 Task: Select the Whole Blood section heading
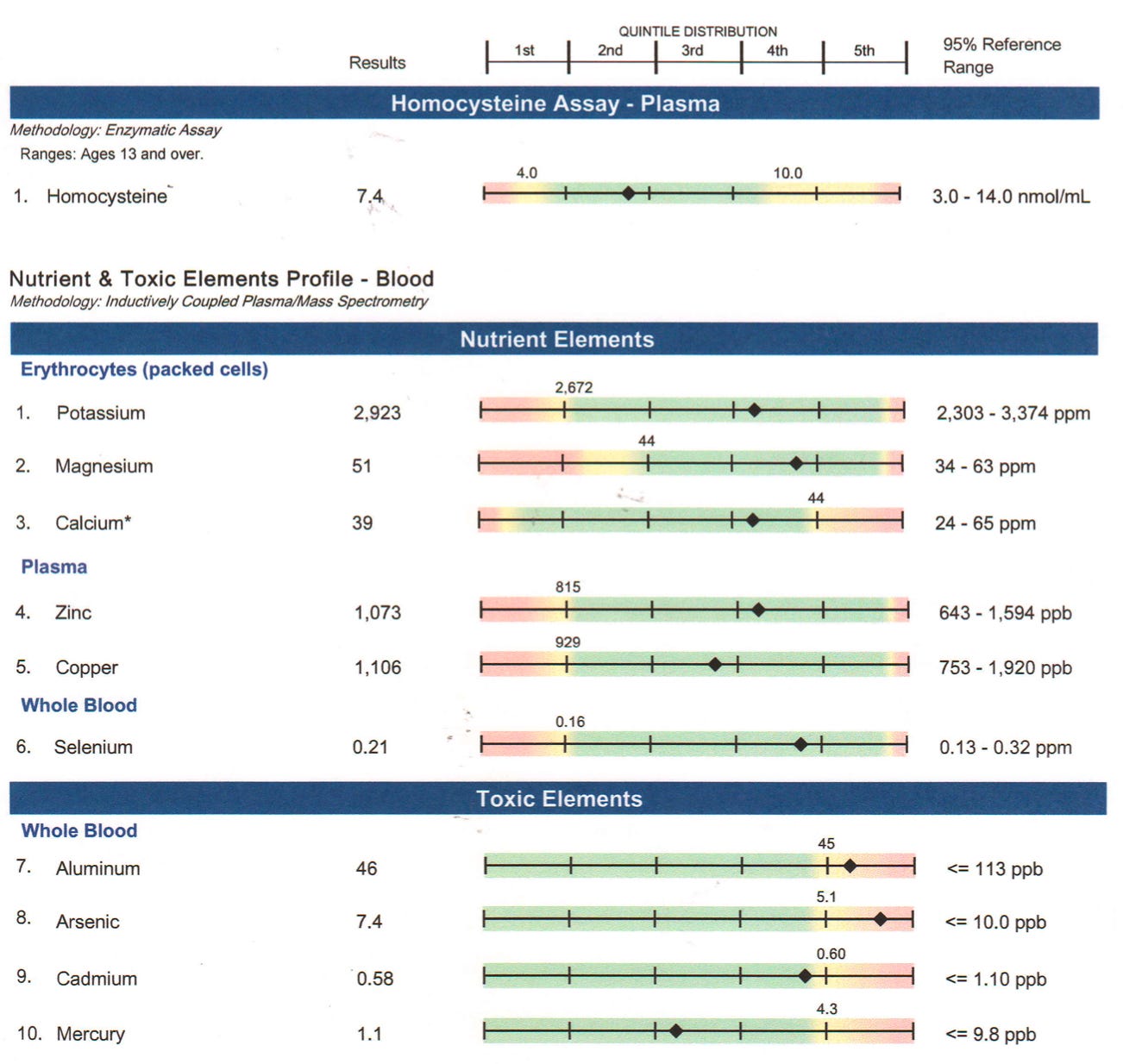(x=78, y=829)
